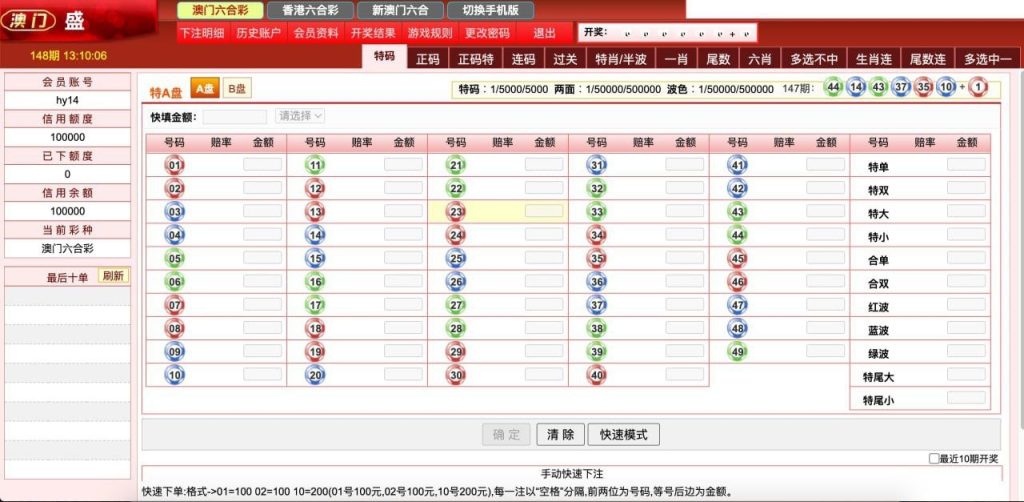1024x502 pixels.
Task: Click the number 23 ball in highlighted row
Action: coord(456,212)
